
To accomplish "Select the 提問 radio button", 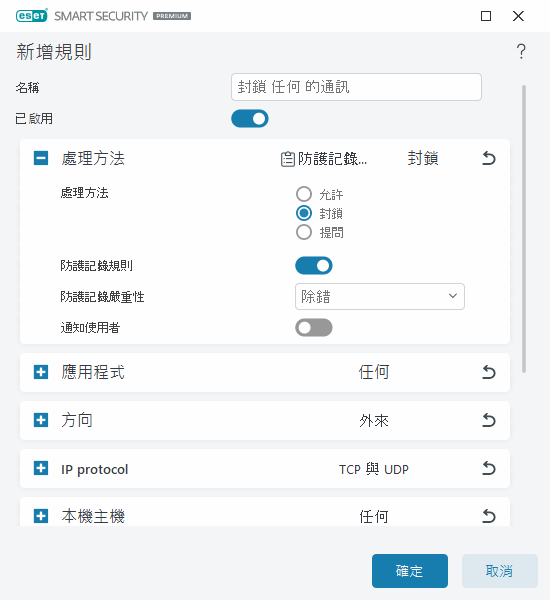I will [304, 232].
